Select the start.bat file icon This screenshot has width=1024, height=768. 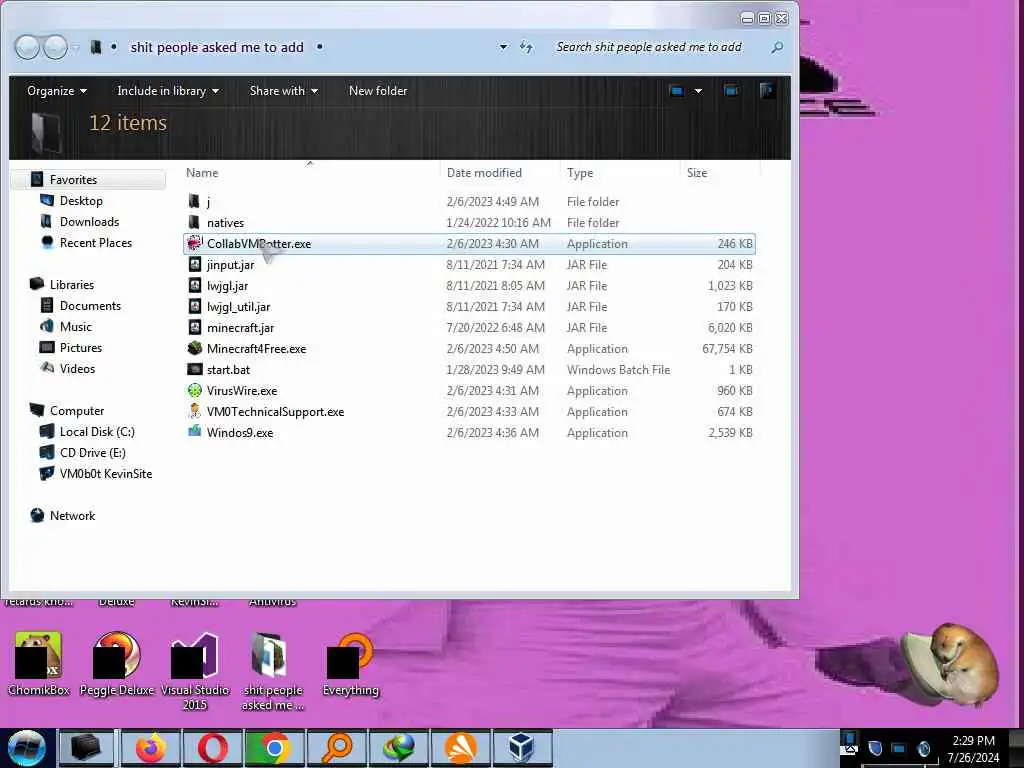[195, 369]
